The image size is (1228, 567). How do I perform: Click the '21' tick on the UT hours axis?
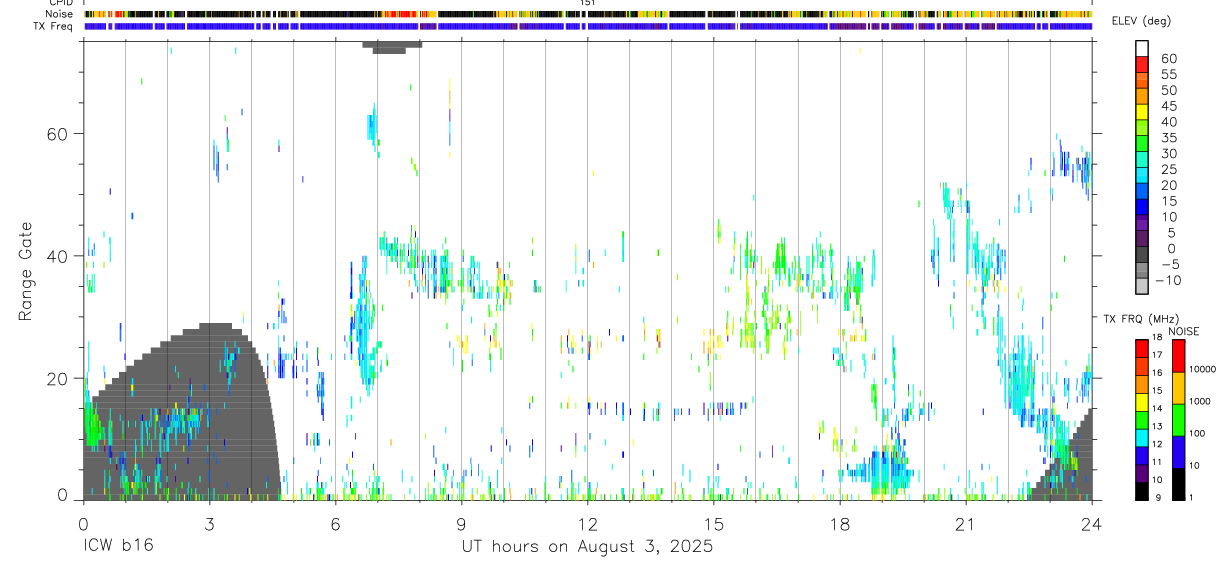pyautogui.click(x=966, y=524)
